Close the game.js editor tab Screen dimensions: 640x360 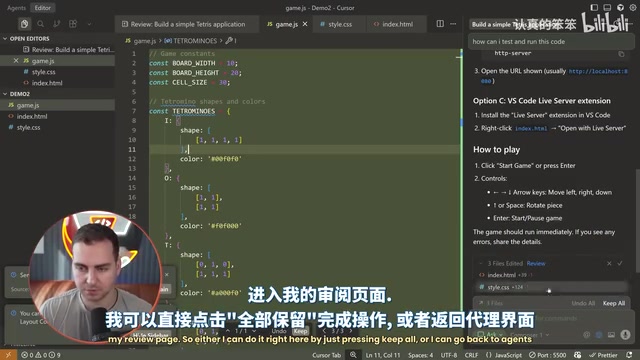[x=305, y=24]
